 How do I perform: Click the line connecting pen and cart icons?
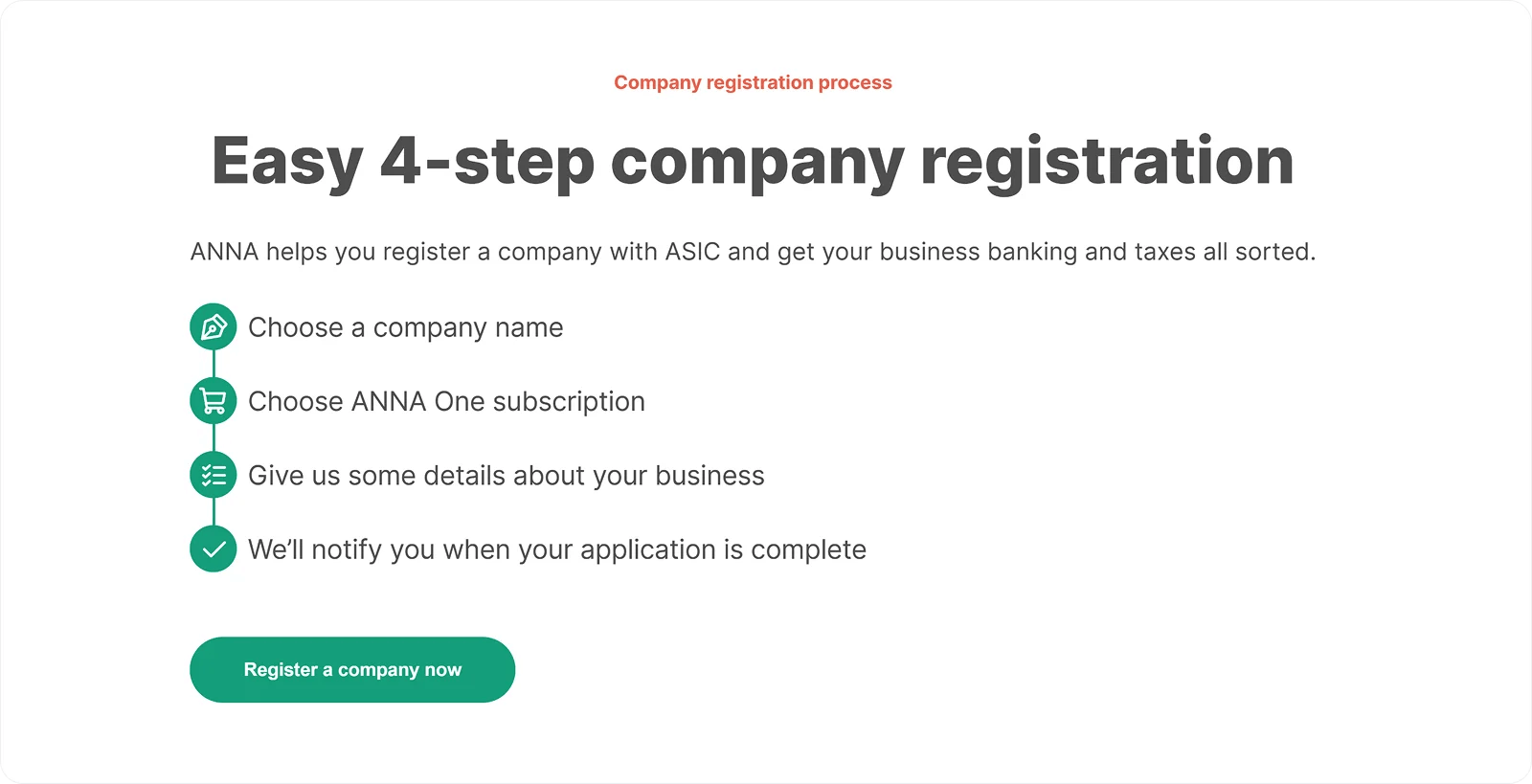click(x=214, y=364)
